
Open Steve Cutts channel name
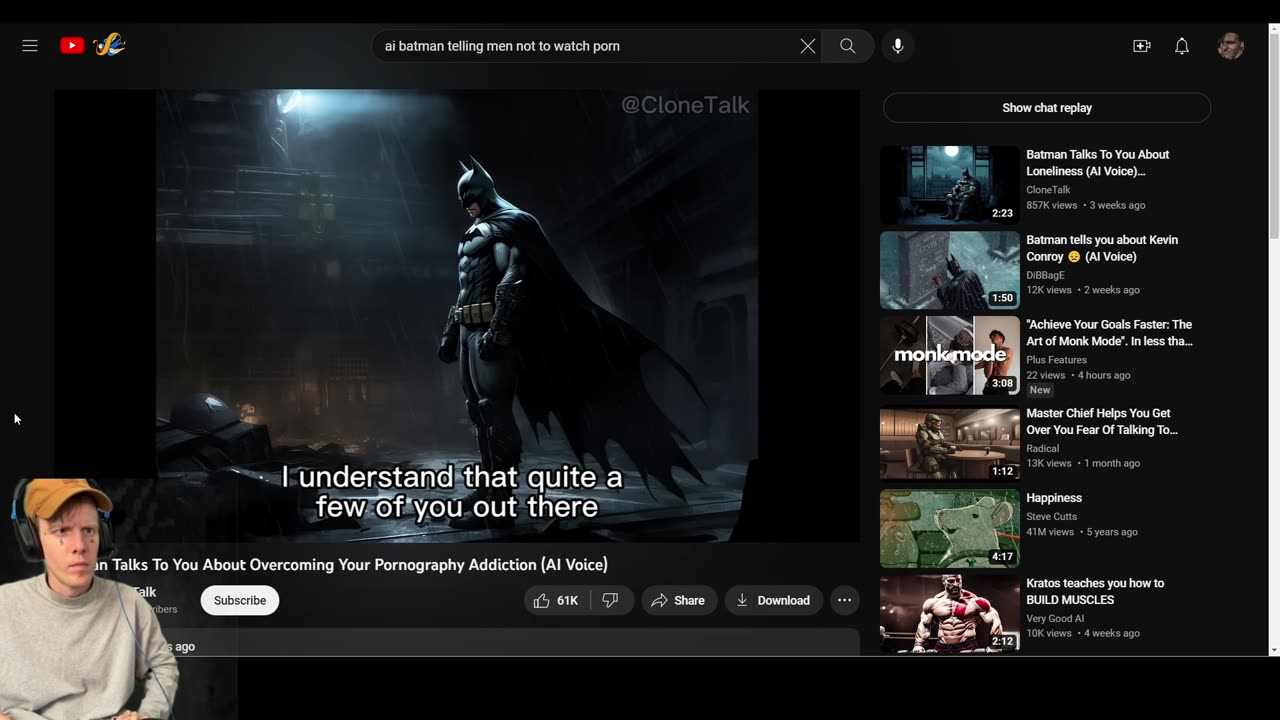click(1051, 517)
